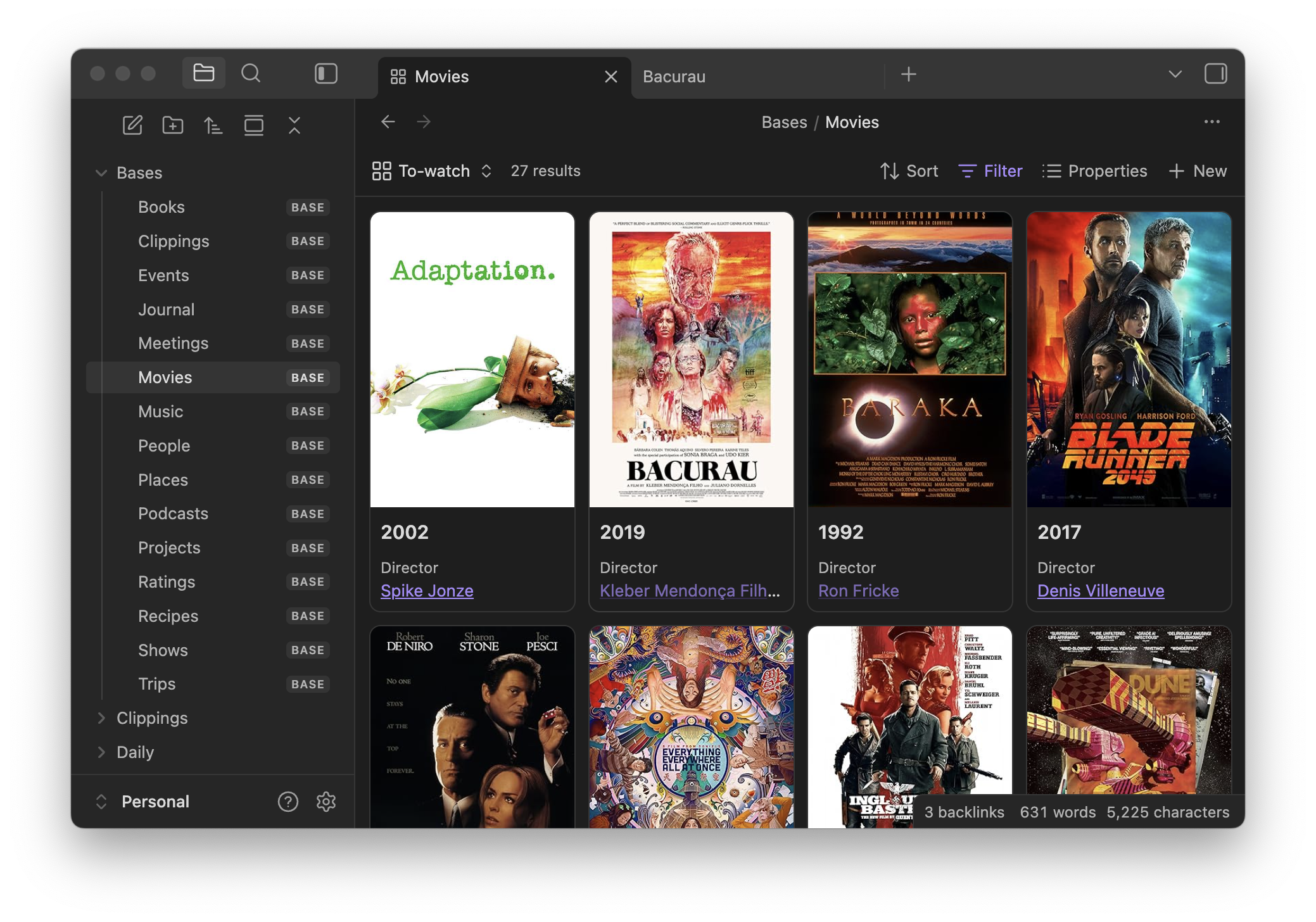Expand the Daily folder
The height and width of the screenshot is (922, 1316).
(101, 752)
